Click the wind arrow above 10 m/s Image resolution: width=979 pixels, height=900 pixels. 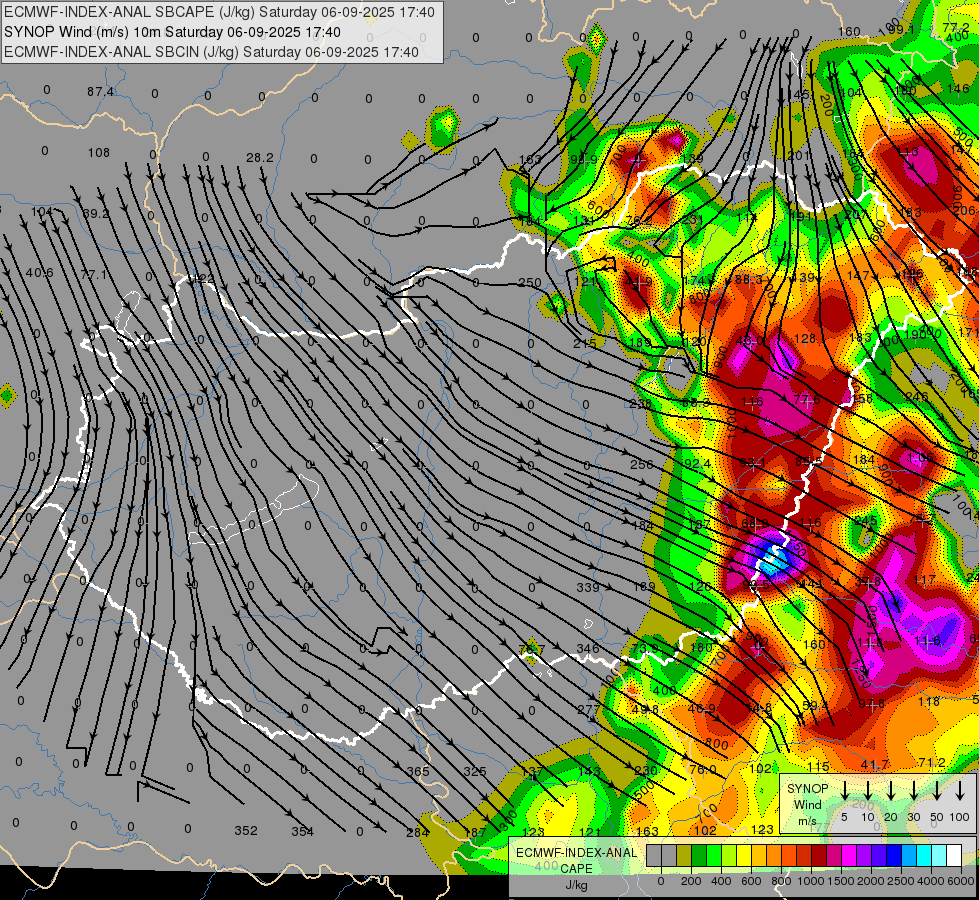pyautogui.click(x=867, y=790)
